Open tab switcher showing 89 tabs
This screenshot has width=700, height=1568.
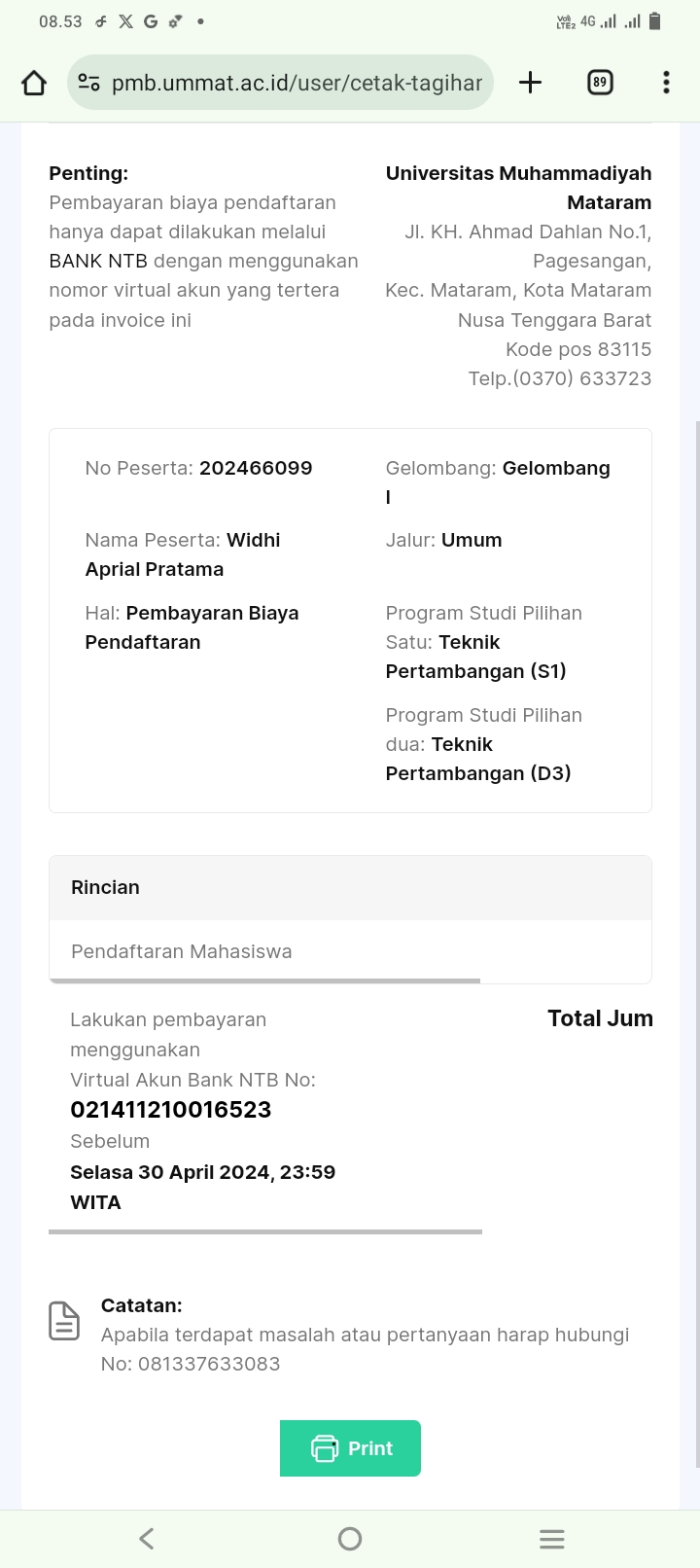(x=600, y=83)
